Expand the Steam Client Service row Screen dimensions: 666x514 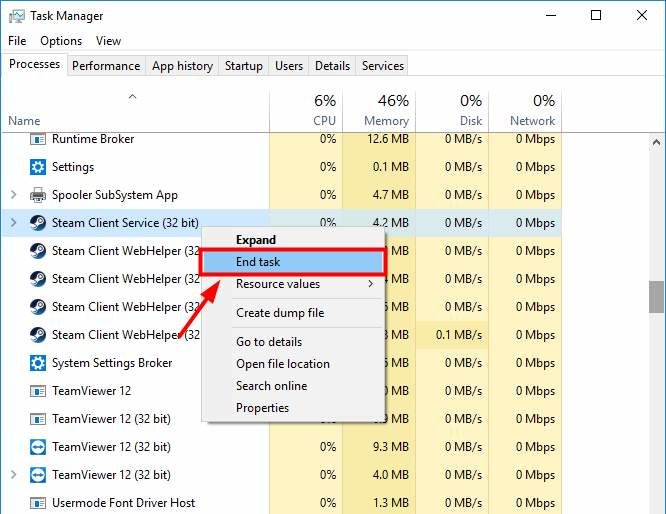pos(14,223)
